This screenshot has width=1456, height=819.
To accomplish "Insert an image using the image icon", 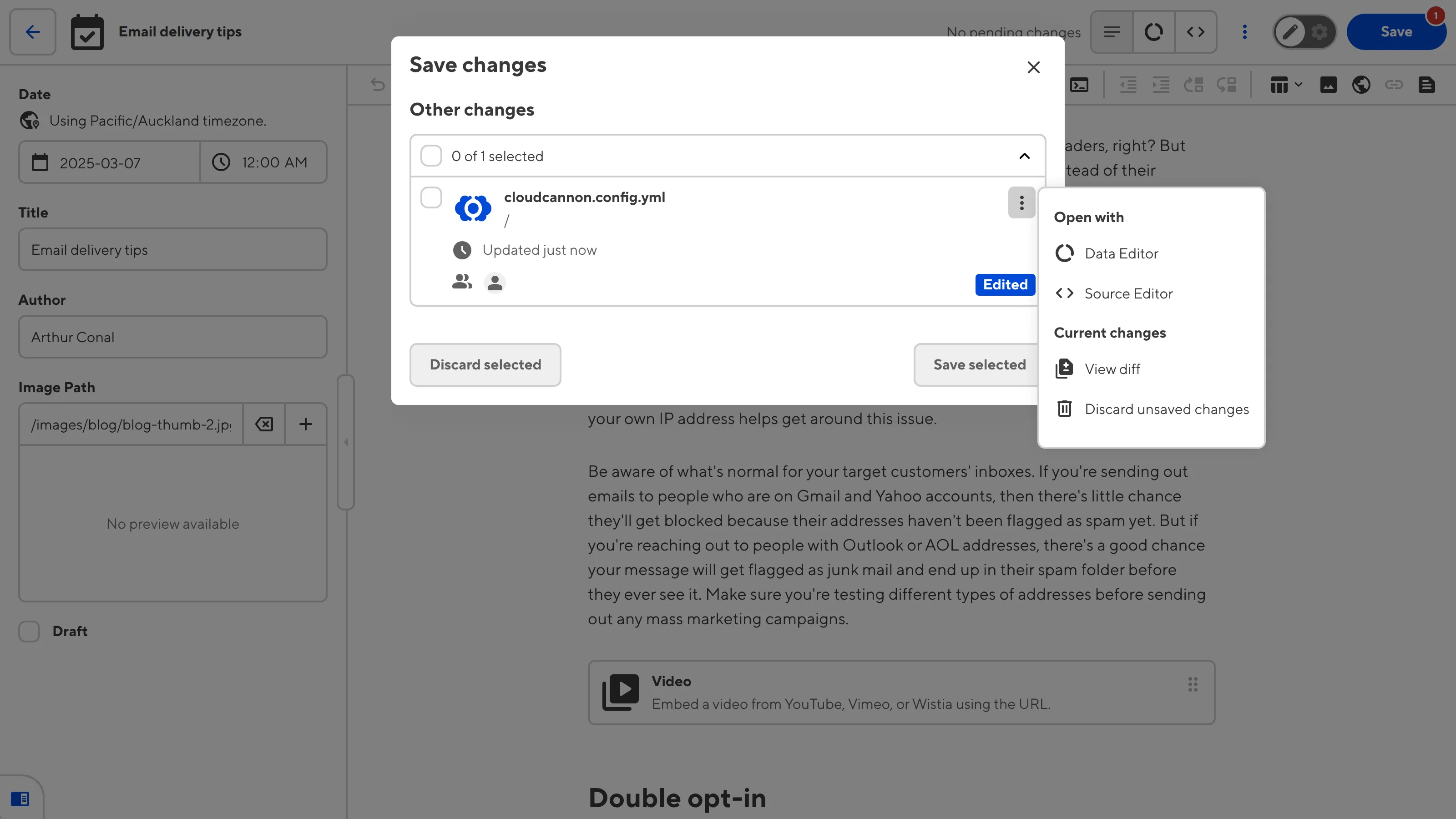I will 1330,85.
